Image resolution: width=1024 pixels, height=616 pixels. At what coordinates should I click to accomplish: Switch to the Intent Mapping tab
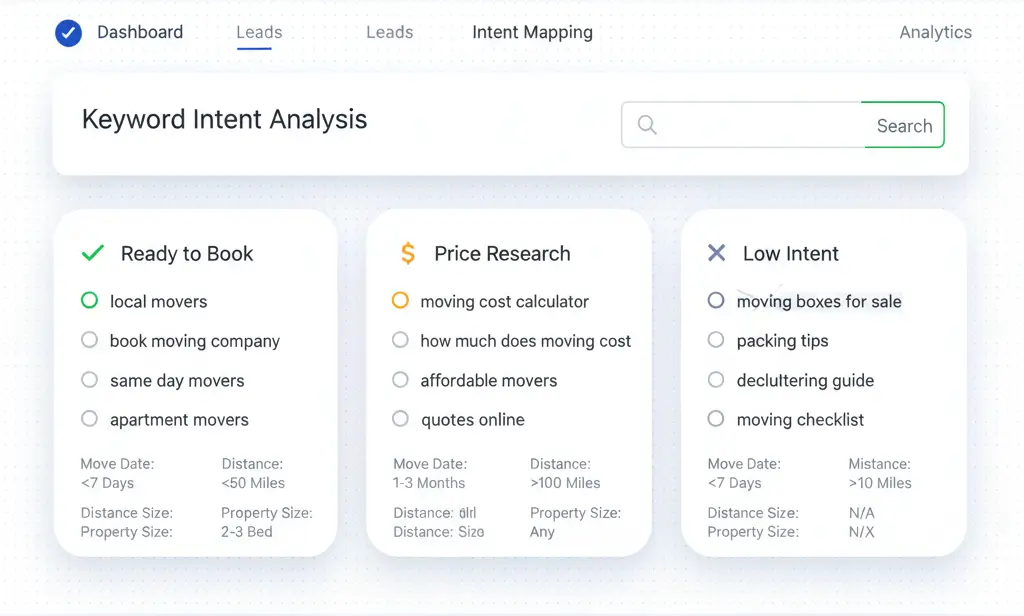click(x=532, y=33)
